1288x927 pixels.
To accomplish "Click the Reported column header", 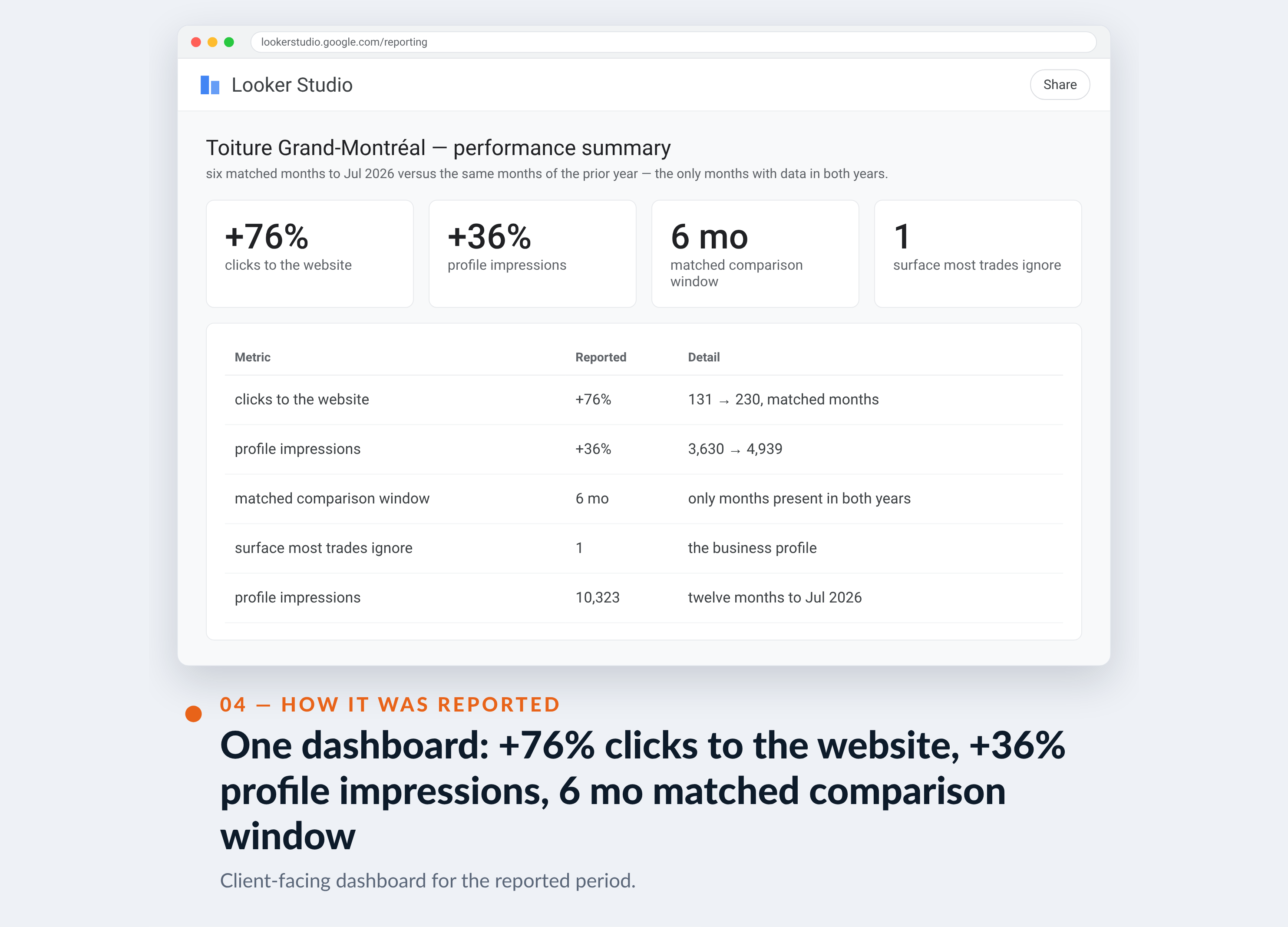I will pos(600,357).
